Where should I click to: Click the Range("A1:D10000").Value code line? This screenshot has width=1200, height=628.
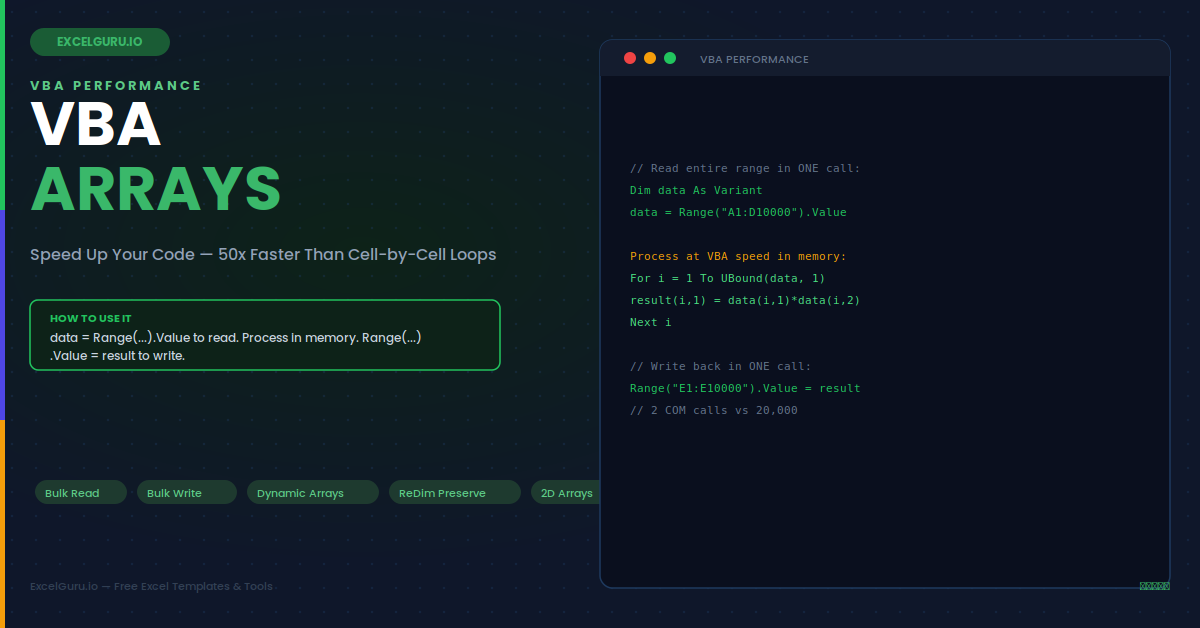[x=738, y=212]
